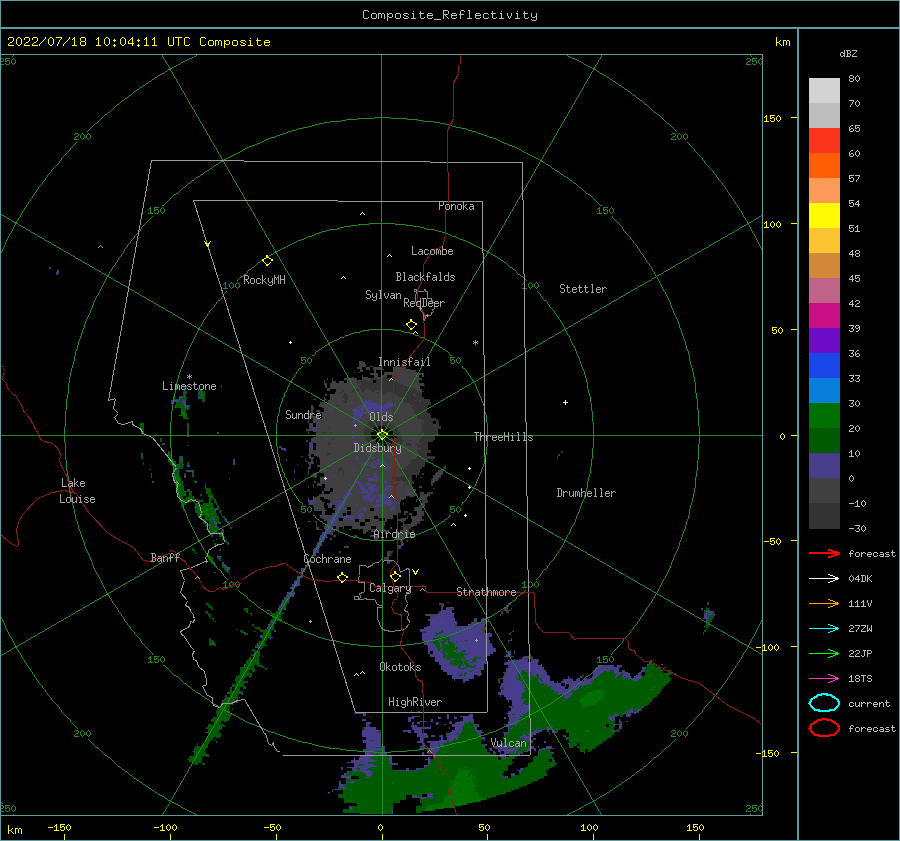Click the ThreeHills label
The image size is (900, 841).
(x=503, y=437)
